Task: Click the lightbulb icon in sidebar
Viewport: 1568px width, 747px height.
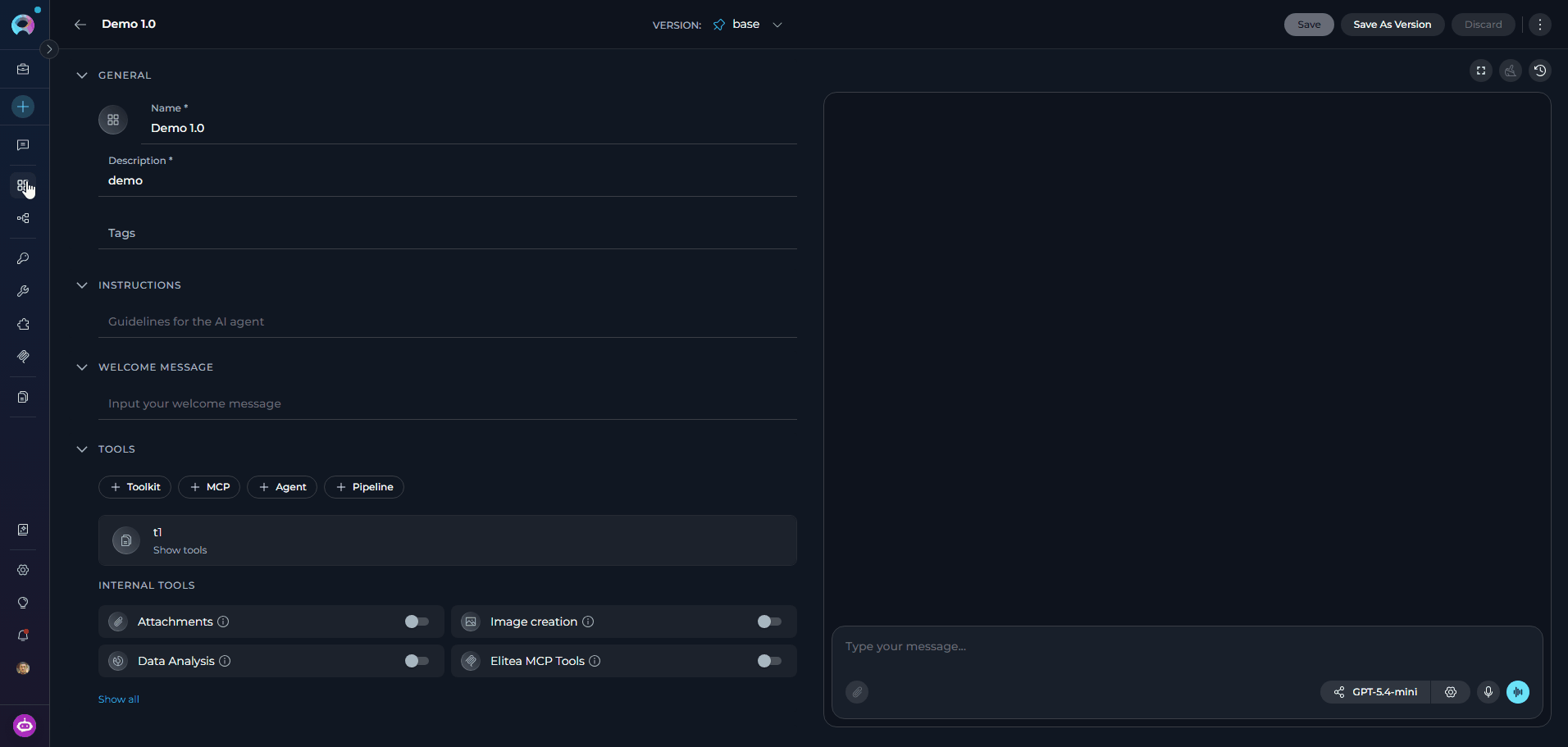Action: point(23,603)
